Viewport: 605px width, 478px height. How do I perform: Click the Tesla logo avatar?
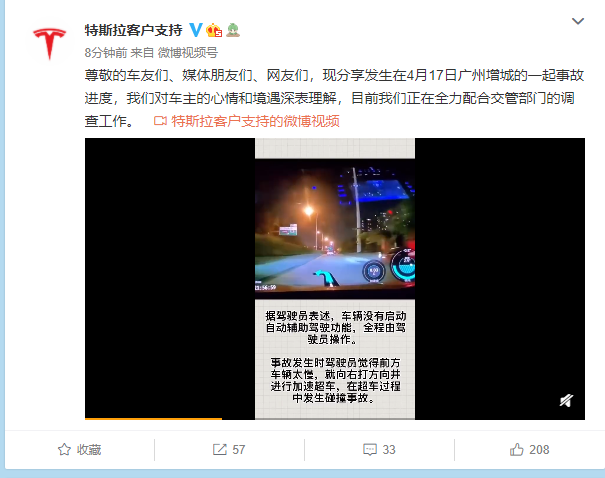[50, 44]
